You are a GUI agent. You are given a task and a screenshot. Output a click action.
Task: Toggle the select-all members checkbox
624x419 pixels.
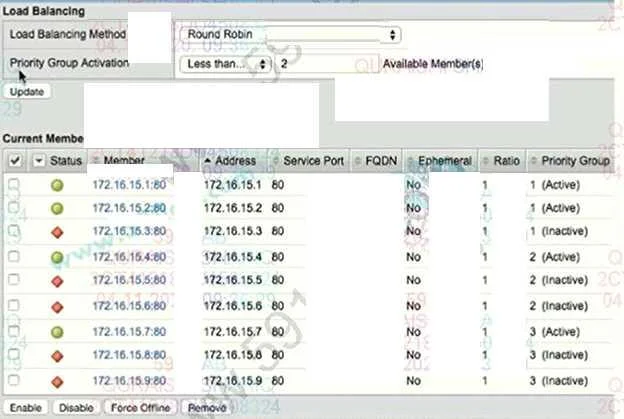[x=15, y=160]
